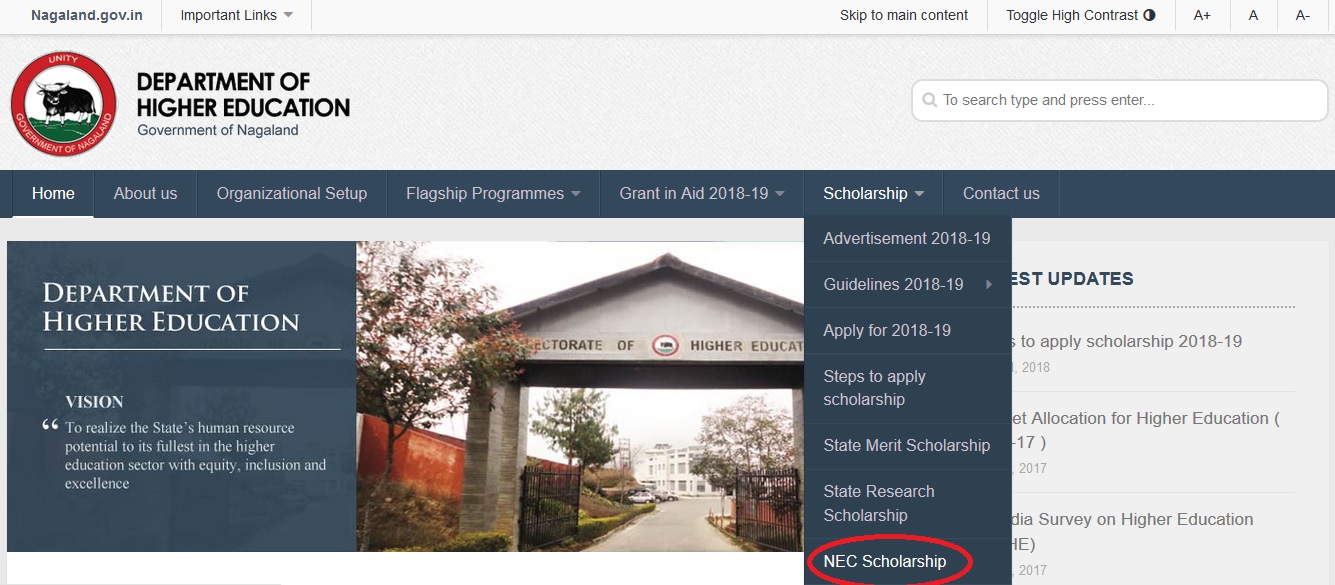Click into the search input field
The image size is (1335, 585).
point(1119,100)
